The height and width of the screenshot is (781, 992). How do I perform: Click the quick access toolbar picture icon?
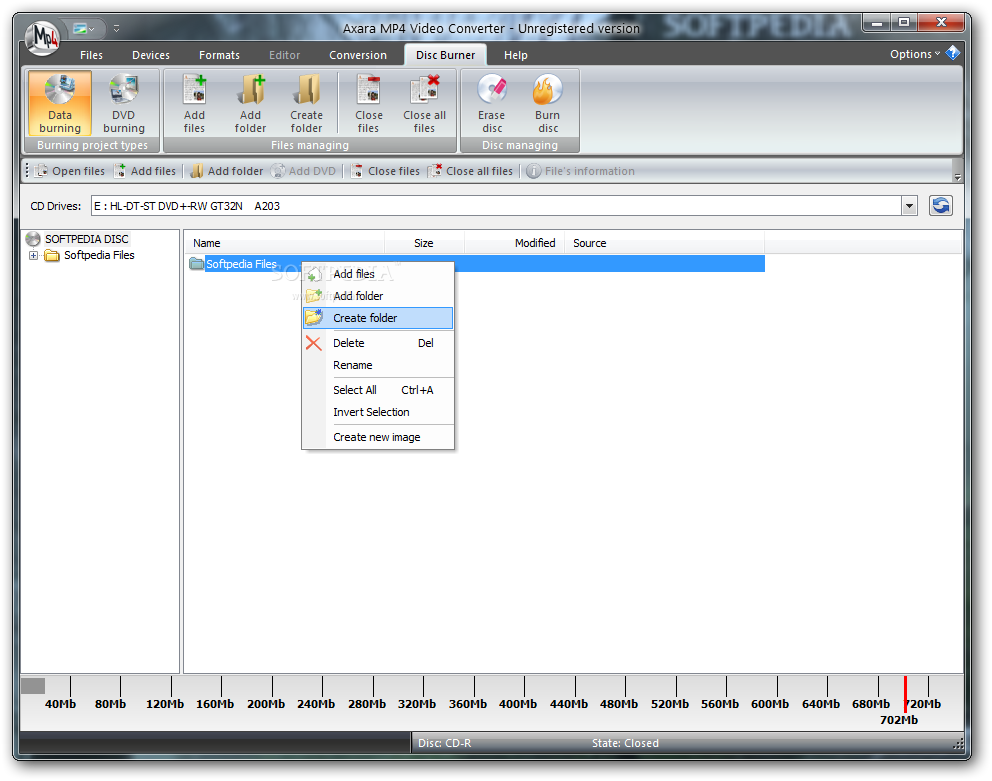[x=80, y=28]
